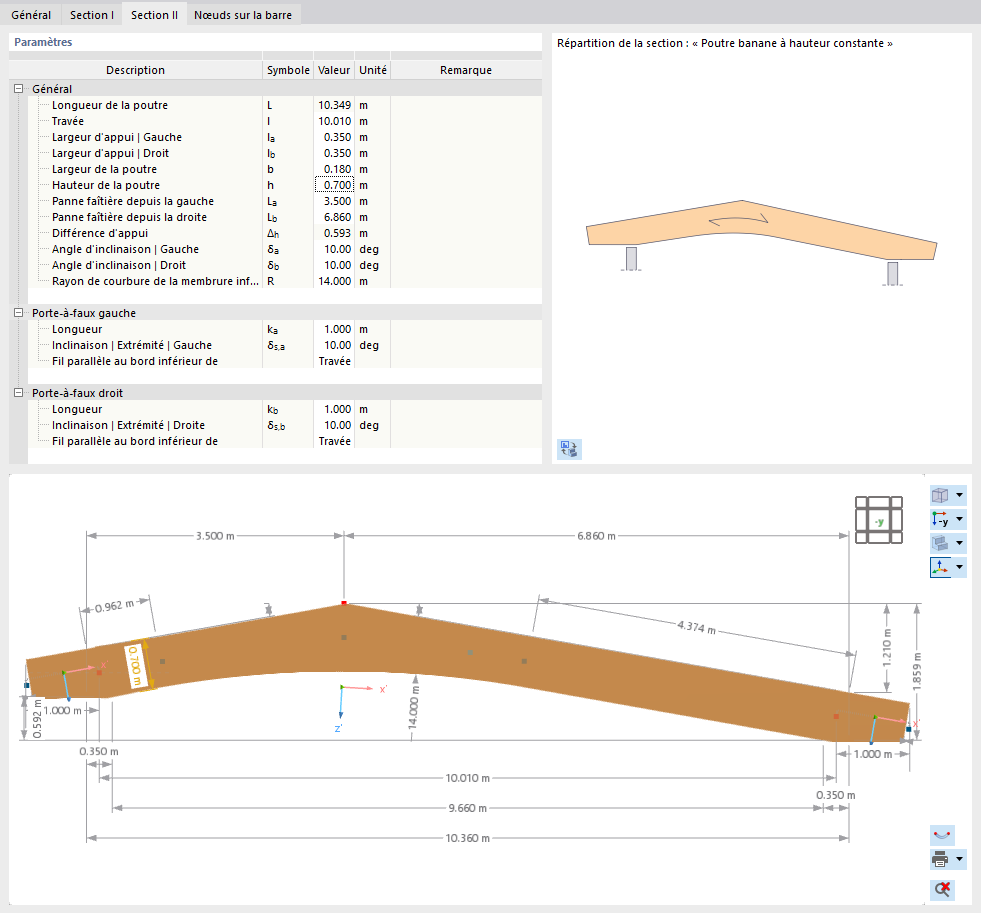Image resolution: width=981 pixels, height=913 pixels.
Task: Open the Nœuds sur la barre tab
Action: coord(243,14)
